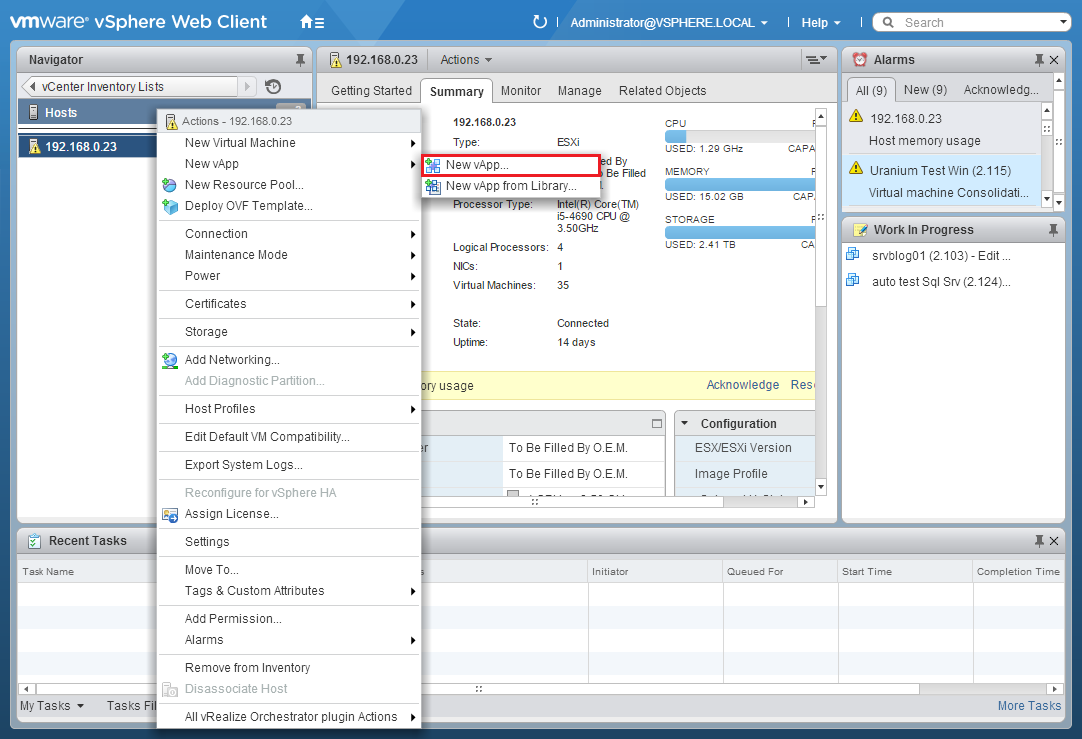Click the search magnifier icon

889,23
